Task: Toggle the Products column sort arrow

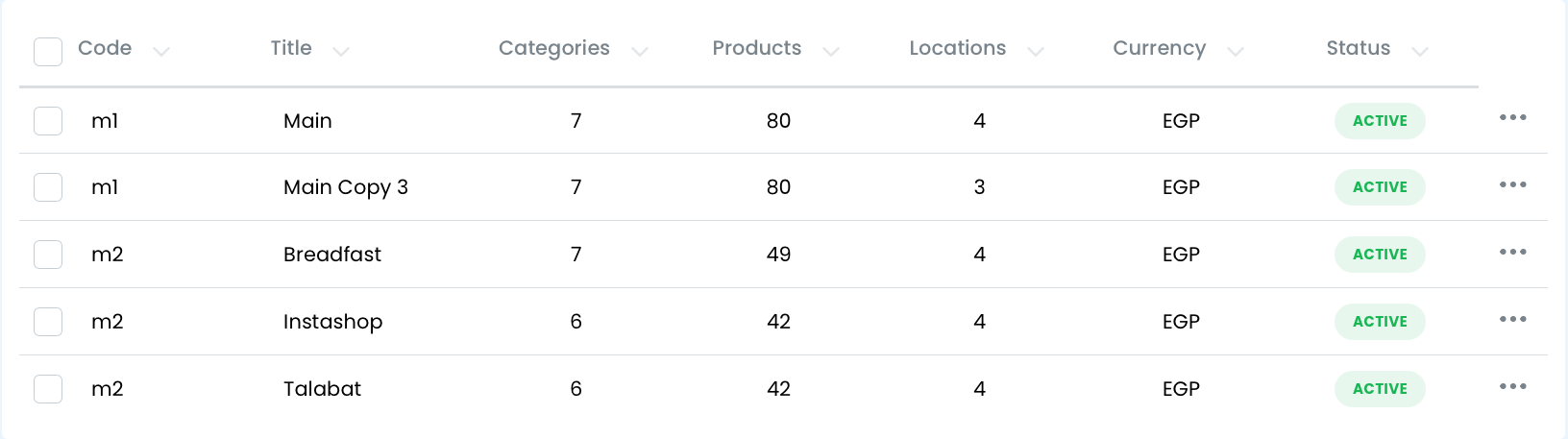Action: [831, 52]
